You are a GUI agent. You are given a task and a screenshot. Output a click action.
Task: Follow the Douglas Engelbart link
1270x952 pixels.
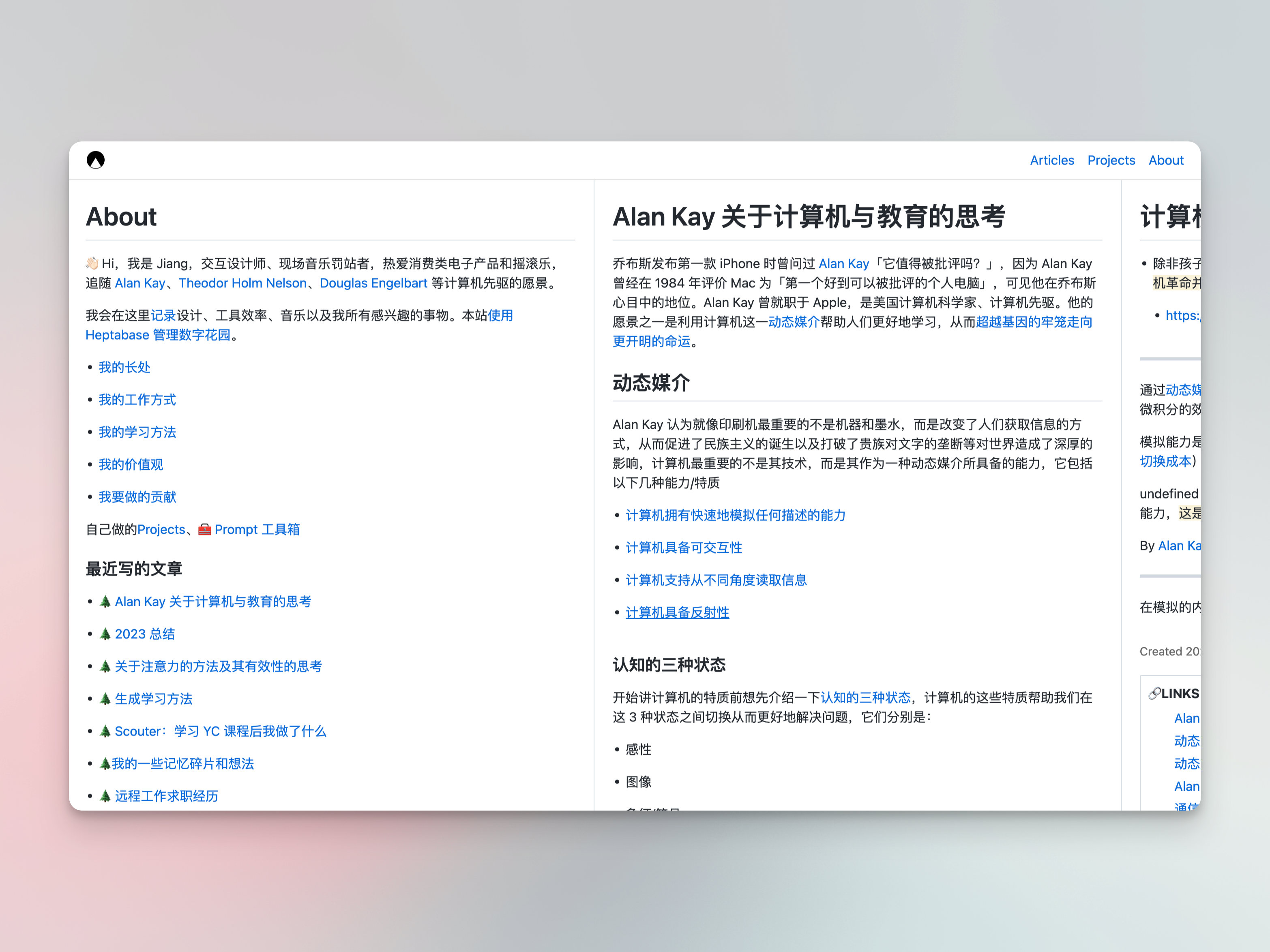[373, 283]
